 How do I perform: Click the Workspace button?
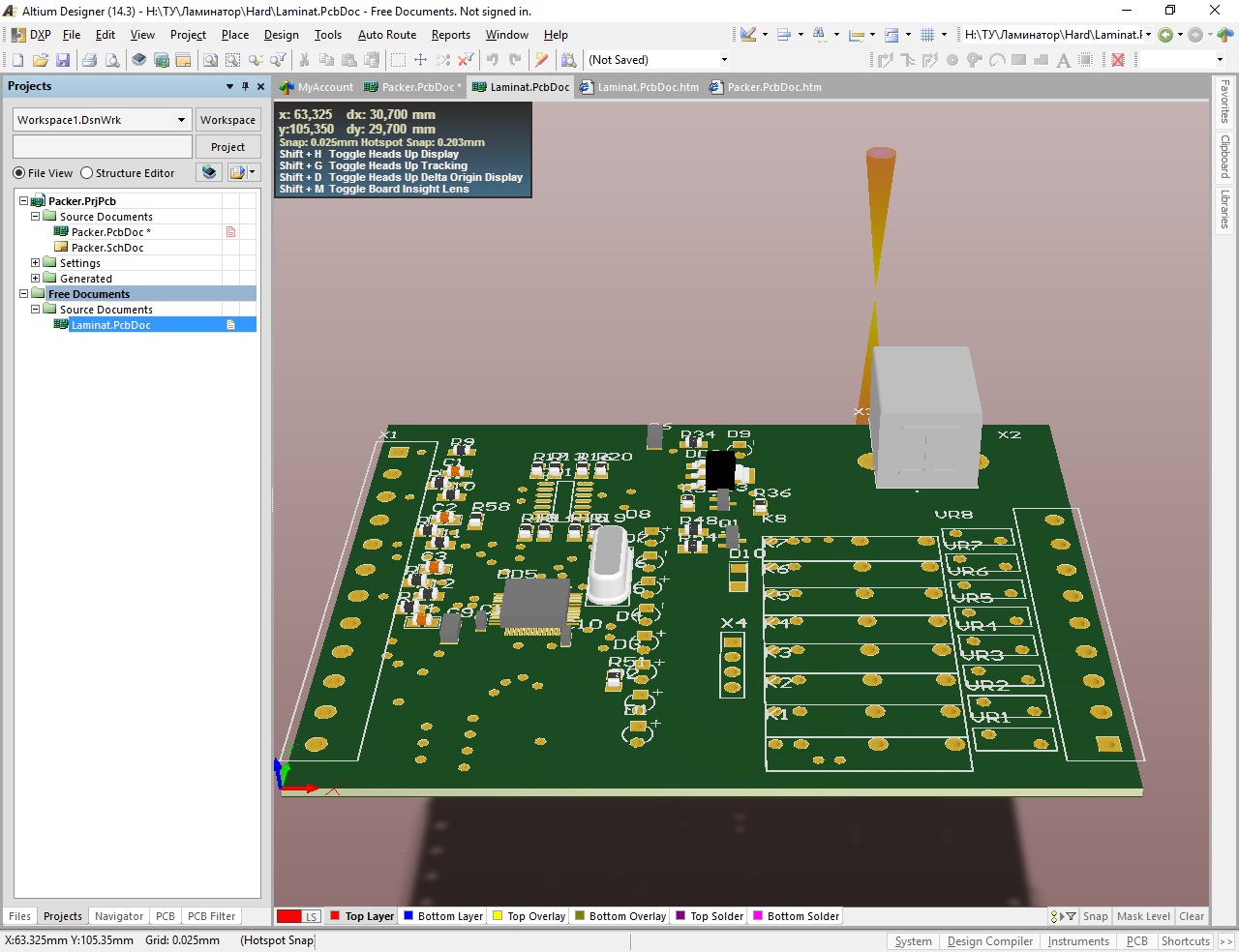(x=227, y=120)
